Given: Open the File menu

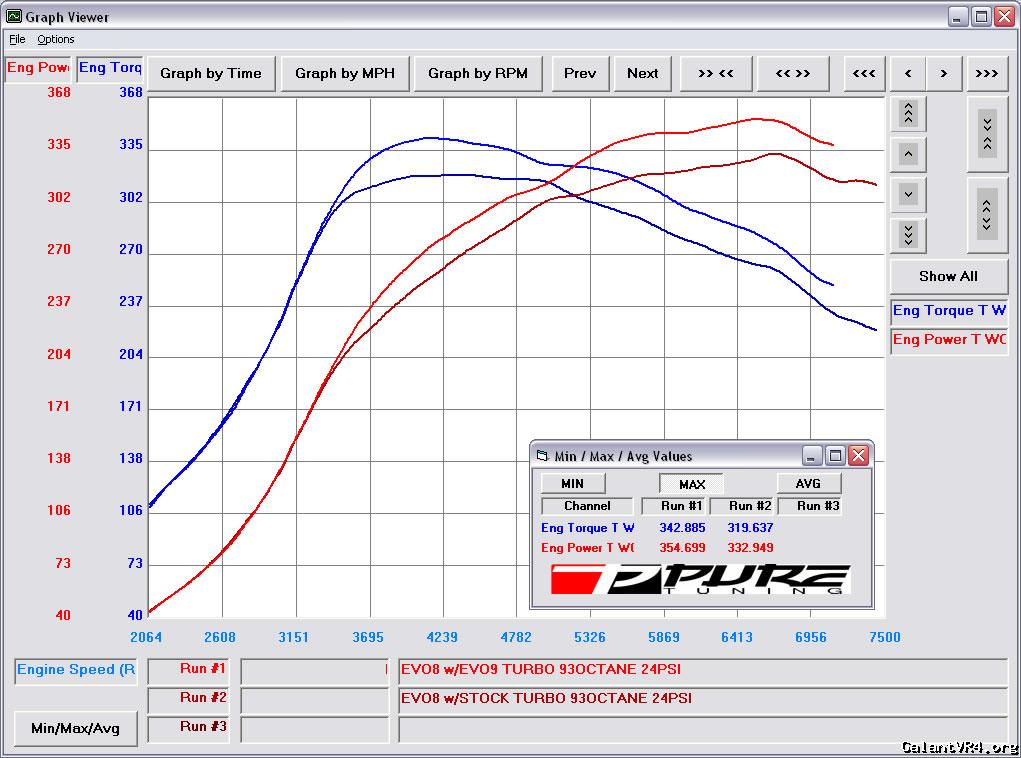Looking at the screenshot, I should (17, 39).
